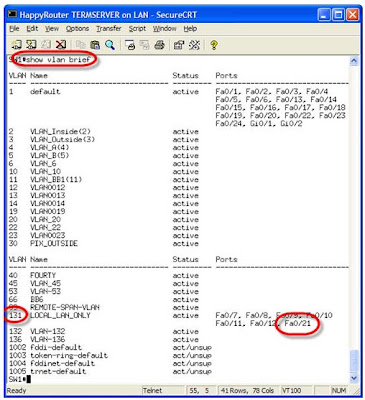
Task: Open the Options menu
Action: pyautogui.click(x=77, y=29)
